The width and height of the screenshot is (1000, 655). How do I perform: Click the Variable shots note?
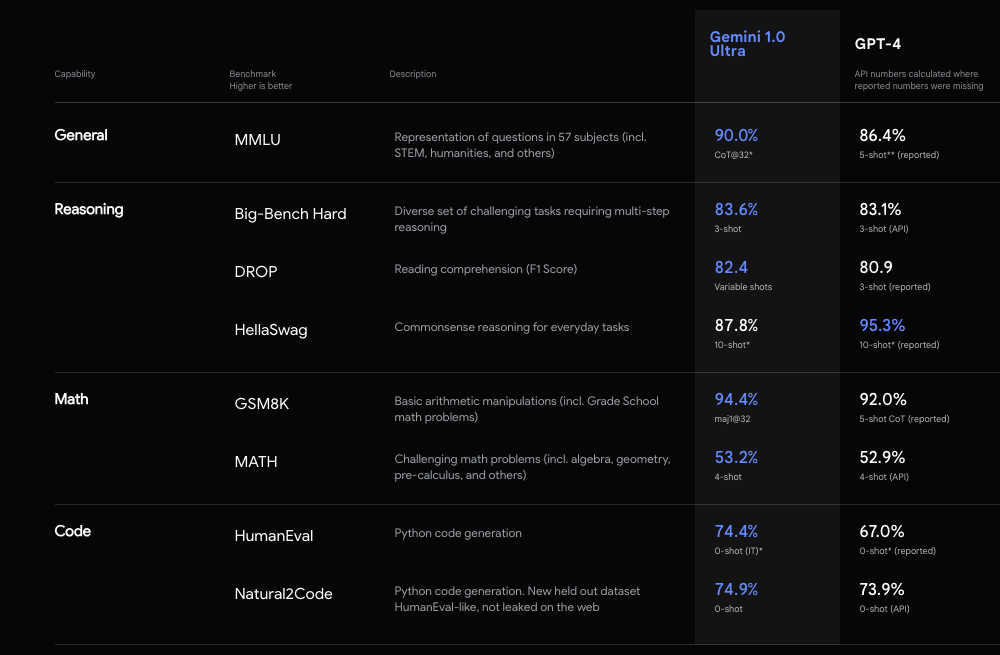click(743, 287)
